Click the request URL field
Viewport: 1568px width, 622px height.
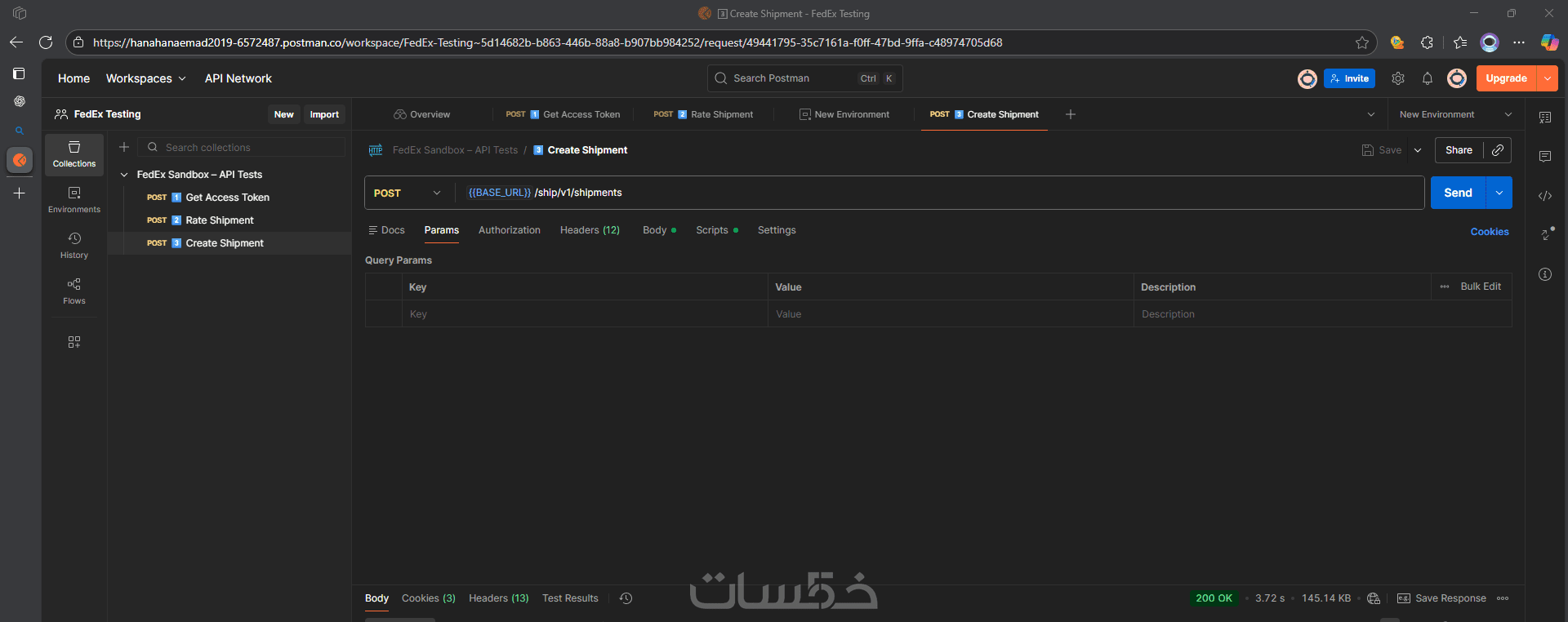(939, 193)
